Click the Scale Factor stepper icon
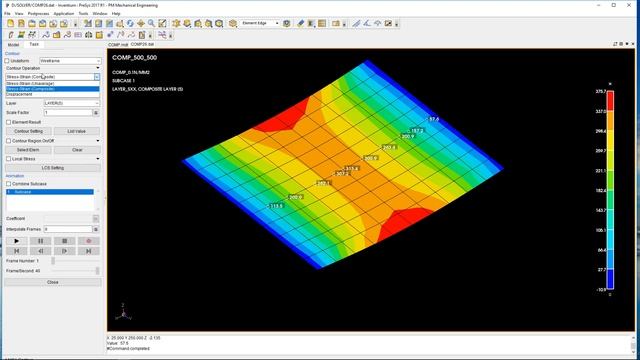Image resolution: width=640 pixels, height=360 pixels. [x=96, y=113]
